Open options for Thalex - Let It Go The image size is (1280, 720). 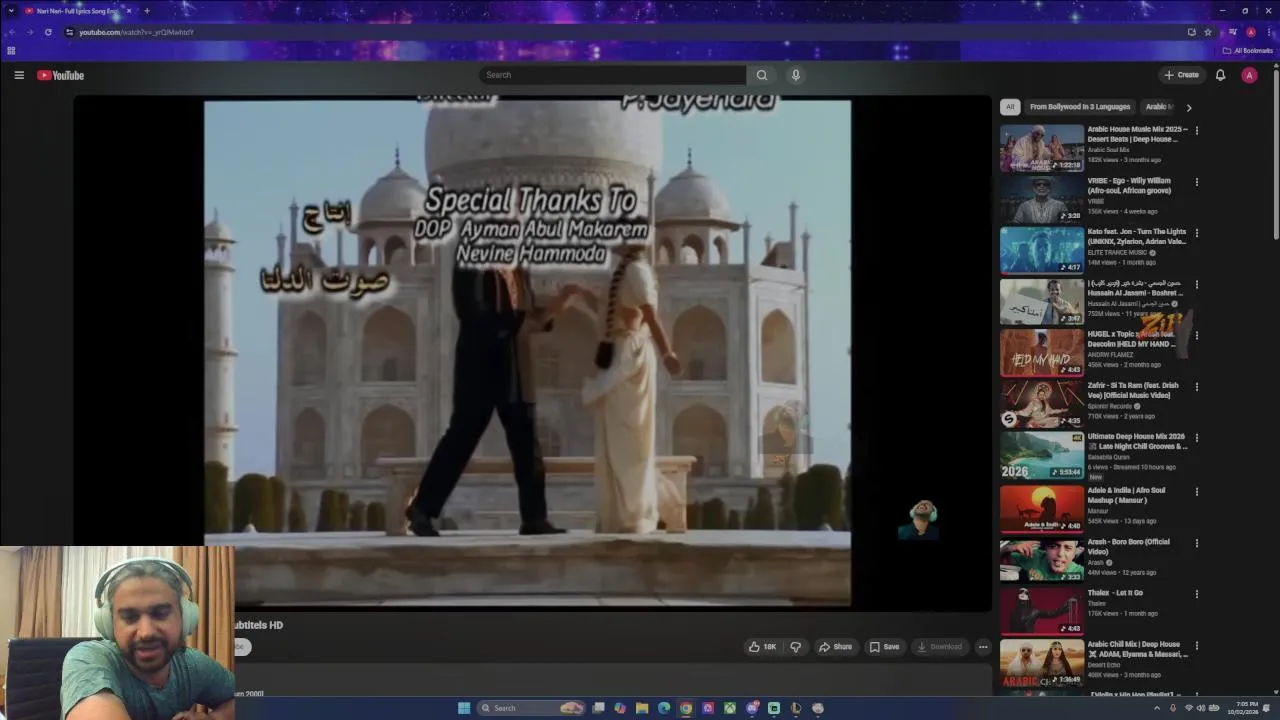[x=1196, y=594]
